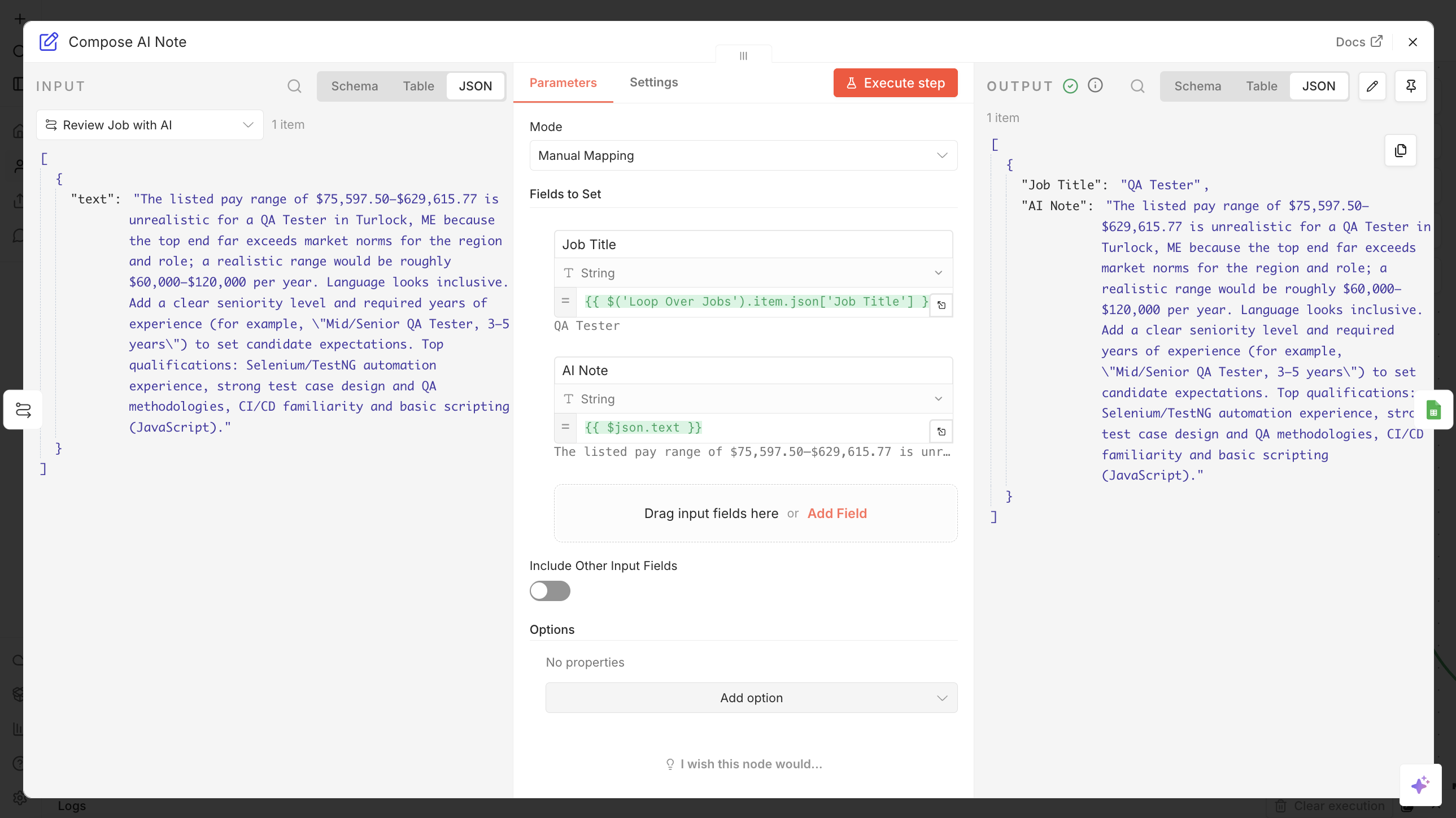
Task: Open the Parameters tab
Action: point(563,82)
